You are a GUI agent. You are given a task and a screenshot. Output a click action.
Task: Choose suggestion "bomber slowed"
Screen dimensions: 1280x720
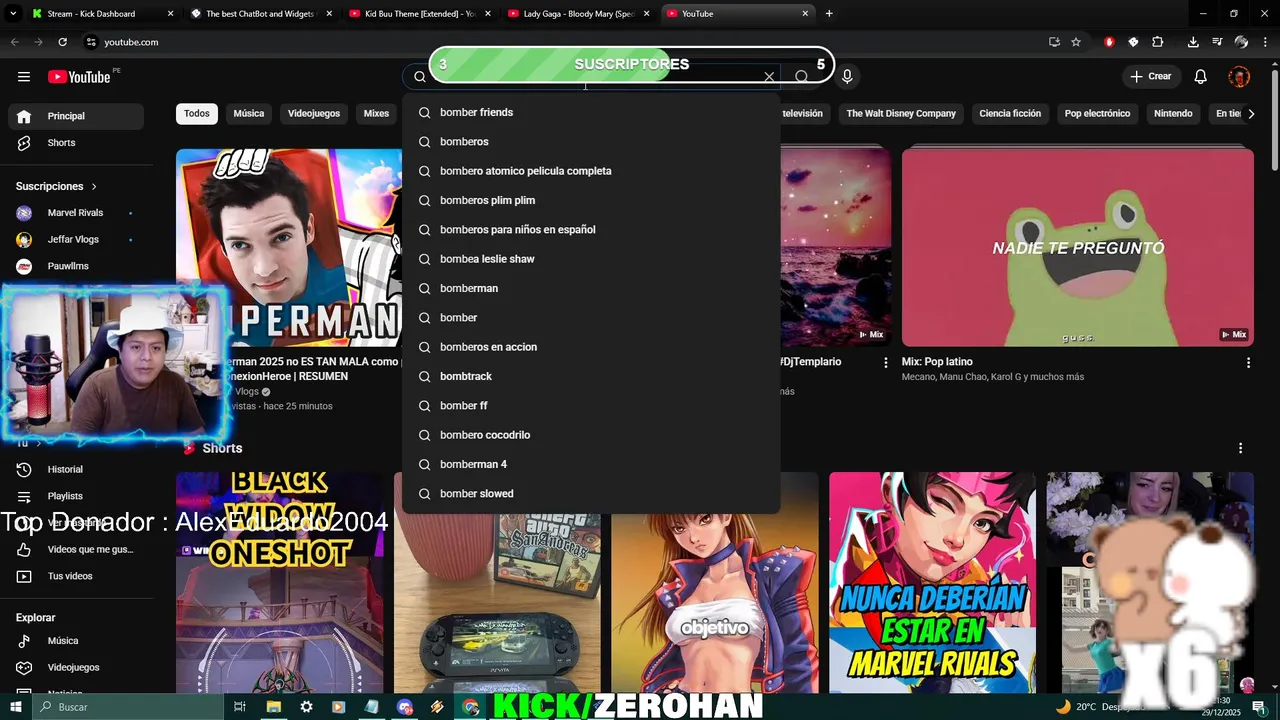[x=591, y=494]
